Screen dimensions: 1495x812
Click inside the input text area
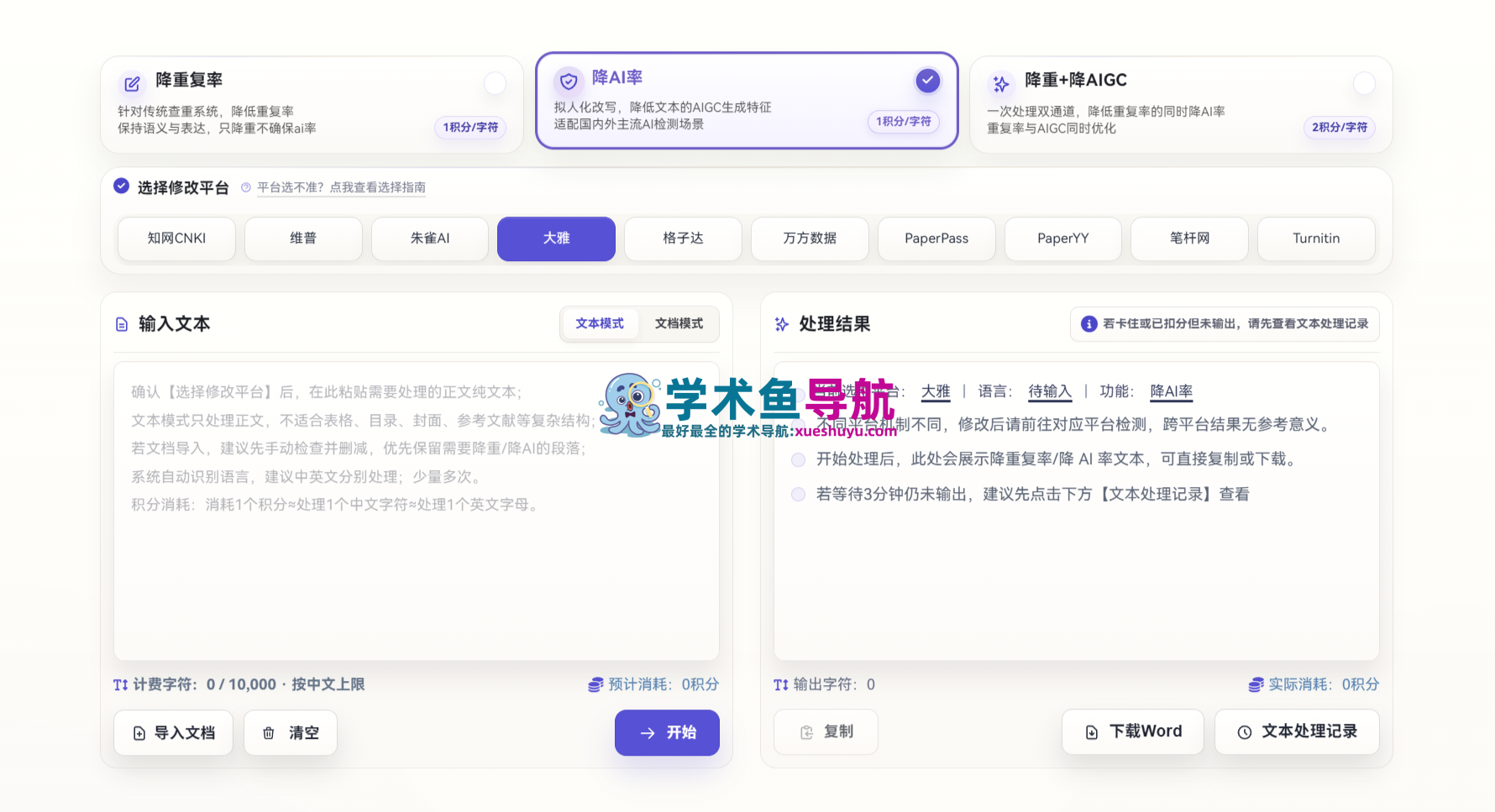[417, 511]
